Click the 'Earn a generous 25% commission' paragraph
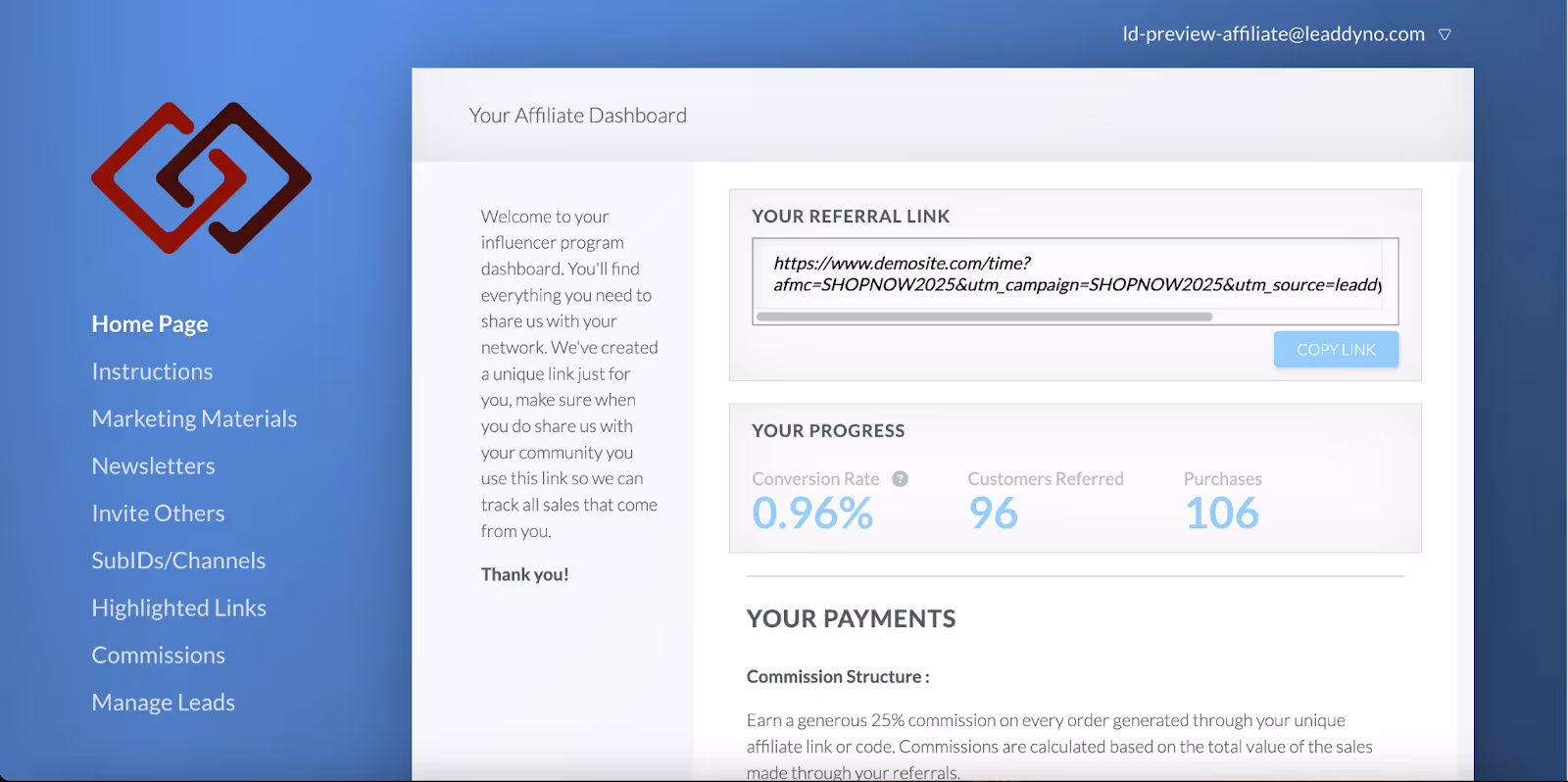This screenshot has height=782, width=1568. [x=1059, y=747]
